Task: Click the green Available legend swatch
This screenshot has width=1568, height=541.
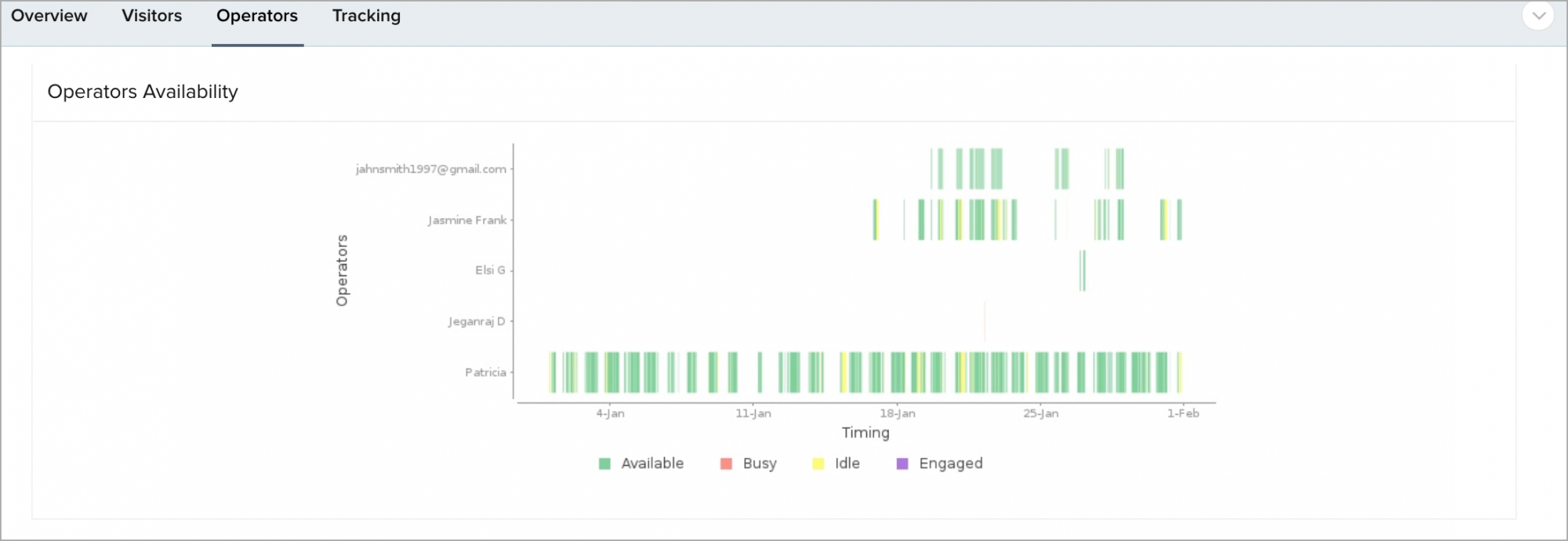Action: [x=604, y=463]
